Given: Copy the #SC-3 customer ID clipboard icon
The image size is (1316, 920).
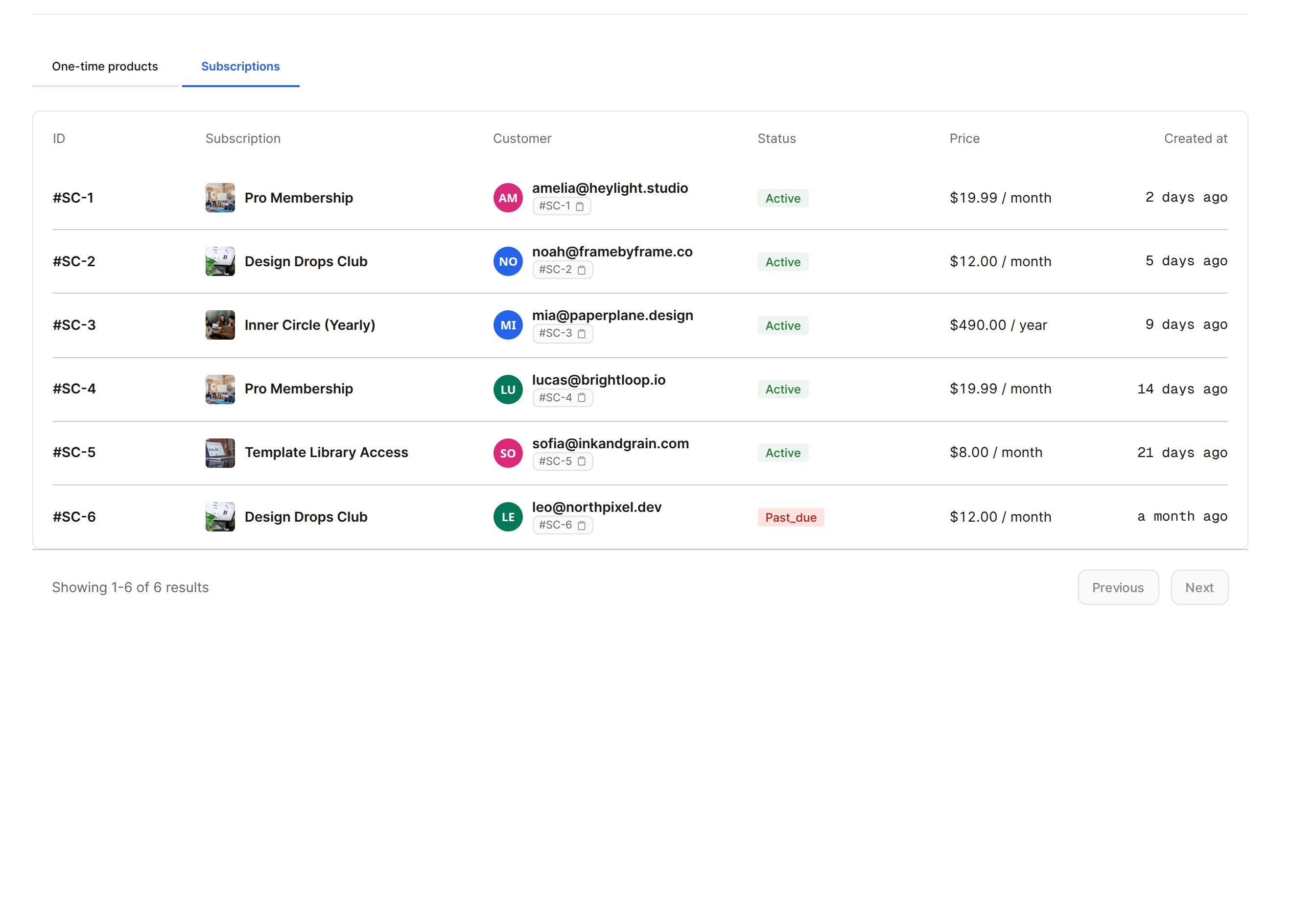Looking at the screenshot, I should [581, 333].
